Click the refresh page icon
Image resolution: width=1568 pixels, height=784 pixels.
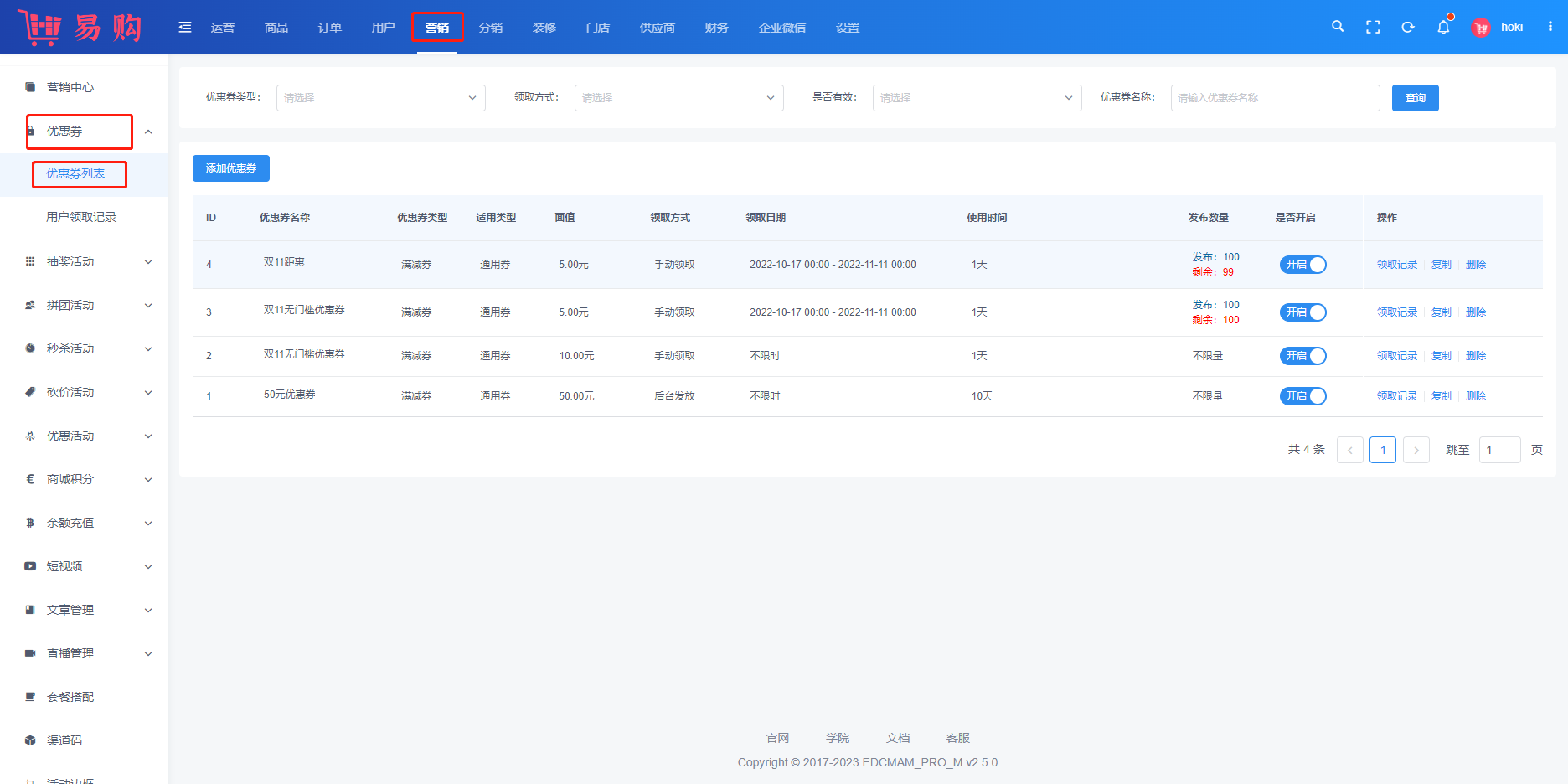[1408, 27]
